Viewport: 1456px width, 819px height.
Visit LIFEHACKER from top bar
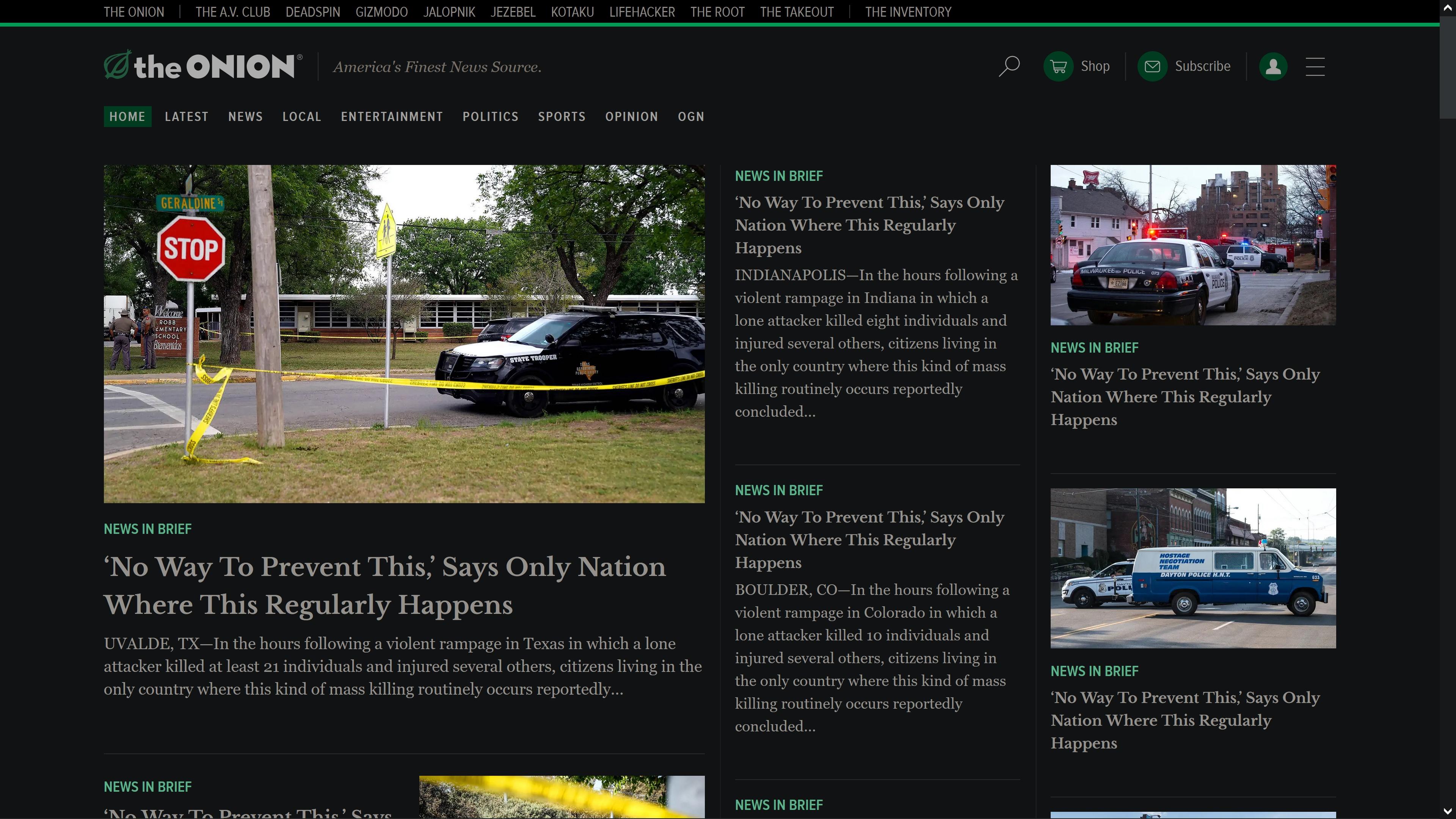[x=642, y=12]
